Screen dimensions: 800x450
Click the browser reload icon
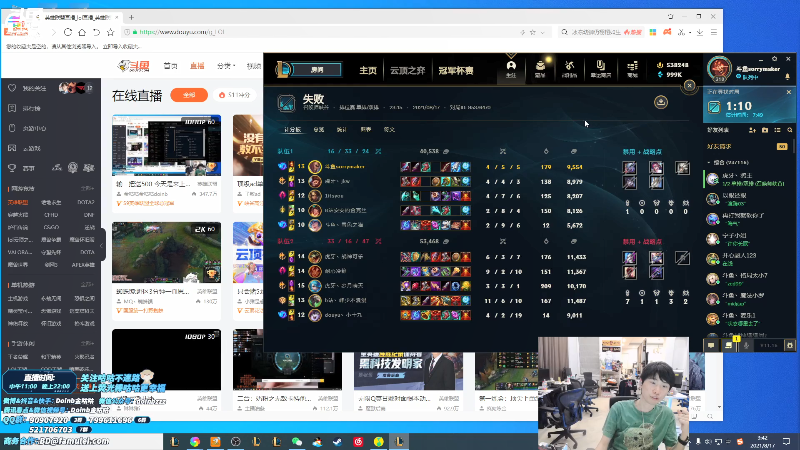click(68, 32)
